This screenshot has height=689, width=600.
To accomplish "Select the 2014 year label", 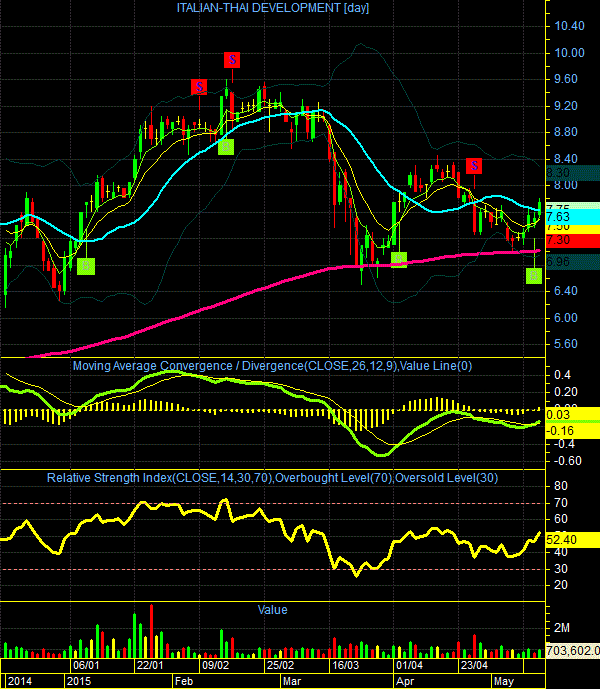I will 20,681.
